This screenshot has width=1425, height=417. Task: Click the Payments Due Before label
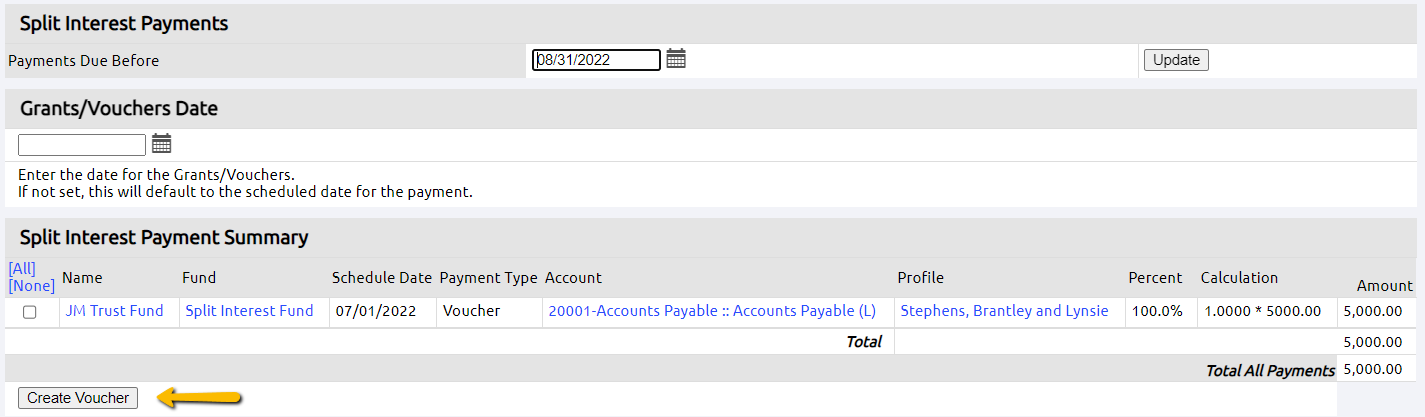coord(84,61)
